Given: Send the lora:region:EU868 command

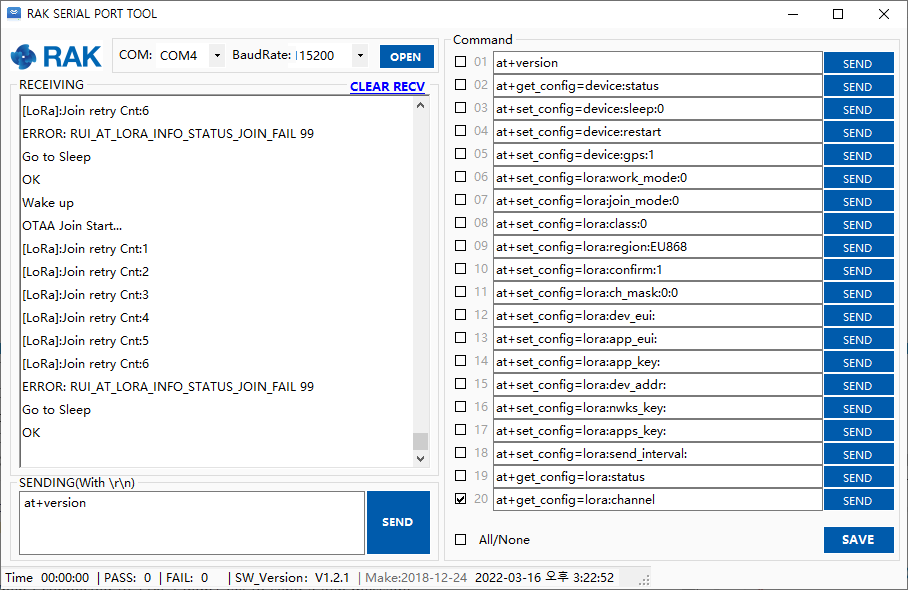Looking at the screenshot, I should coord(858,248).
